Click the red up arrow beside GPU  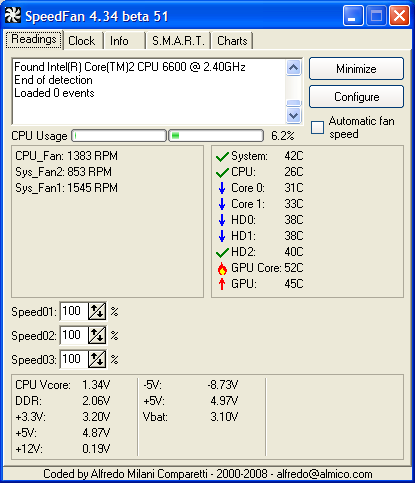pos(222,284)
